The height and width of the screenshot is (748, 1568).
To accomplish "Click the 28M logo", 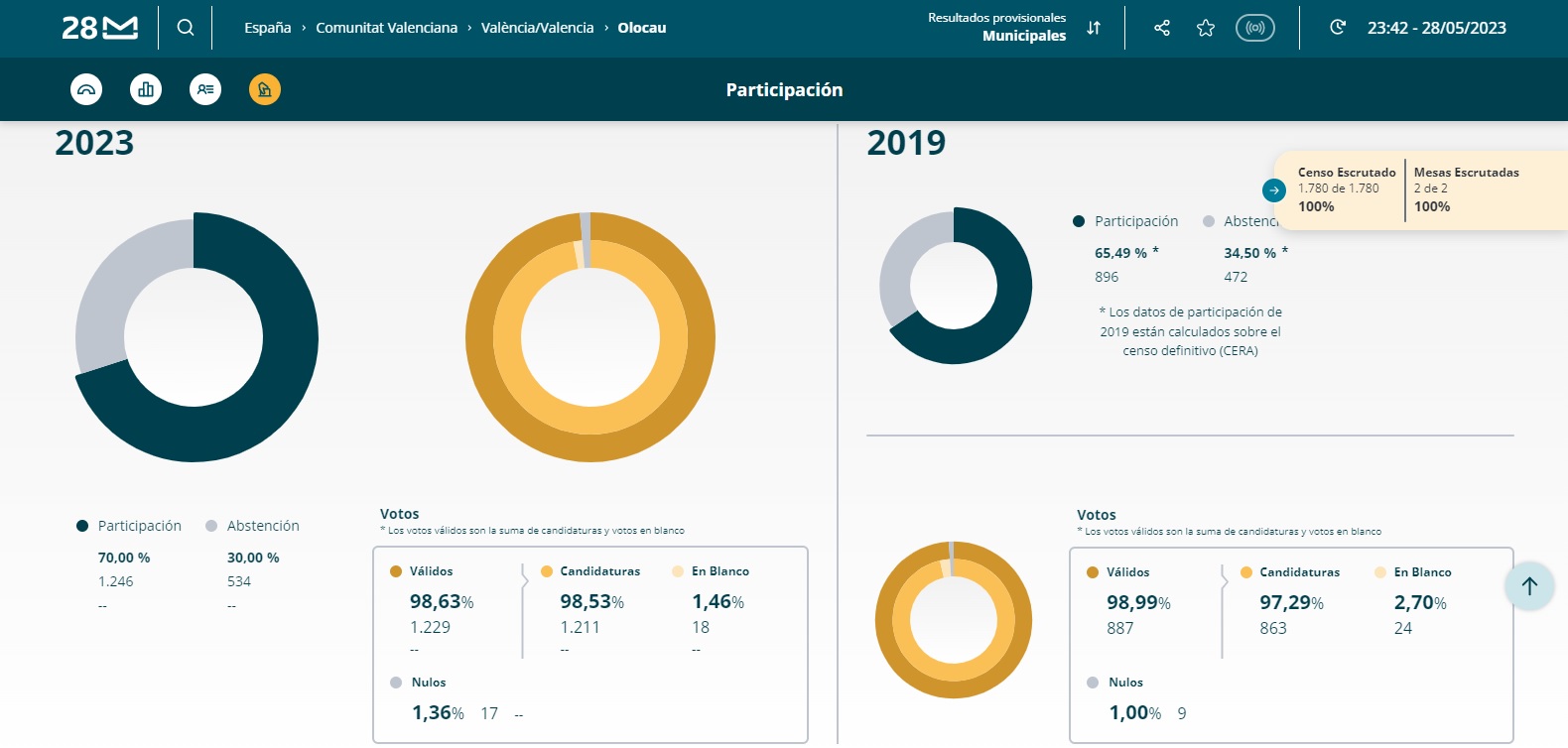I will pos(99,28).
